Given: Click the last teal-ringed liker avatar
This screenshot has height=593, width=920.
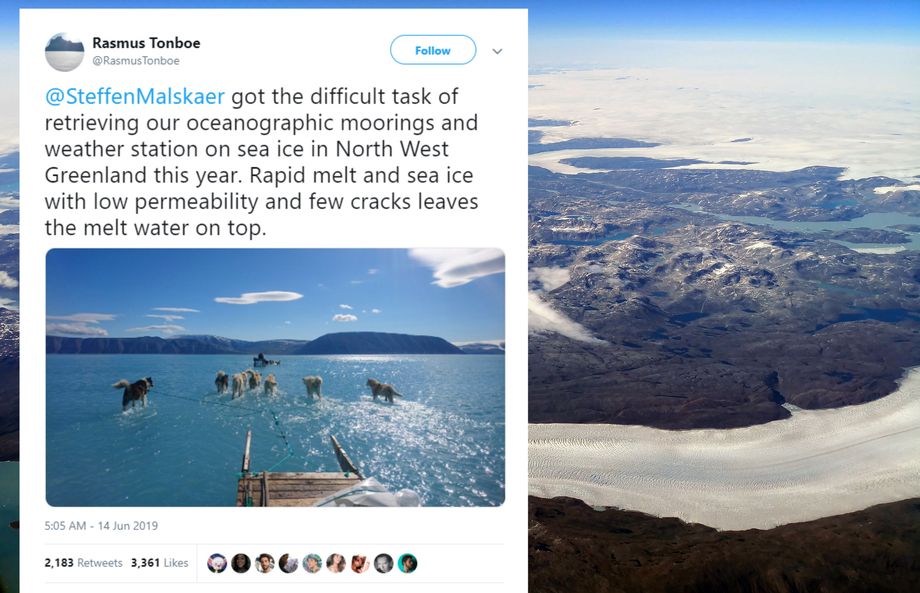Looking at the screenshot, I should pos(407,563).
